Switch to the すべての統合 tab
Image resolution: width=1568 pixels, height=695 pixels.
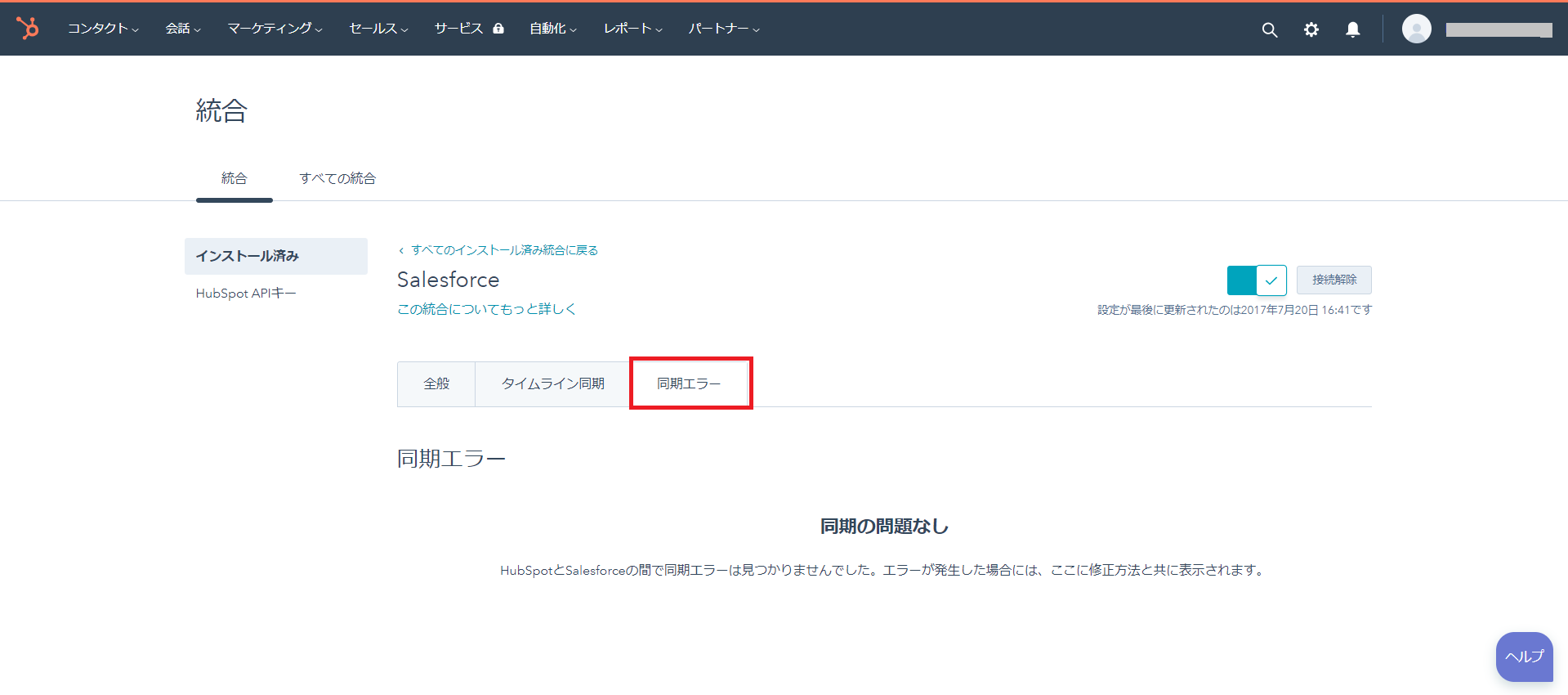[x=337, y=178]
